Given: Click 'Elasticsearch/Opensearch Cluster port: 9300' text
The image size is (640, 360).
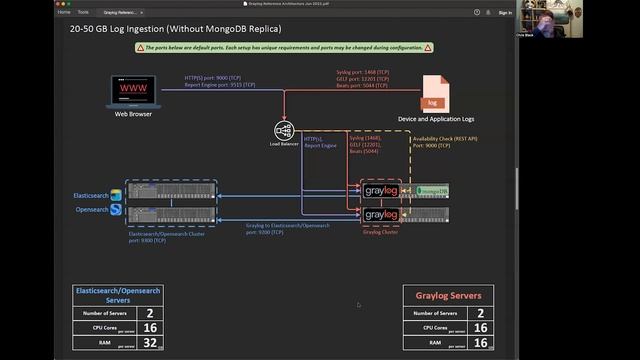Looking at the screenshot, I should [x=167, y=237].
